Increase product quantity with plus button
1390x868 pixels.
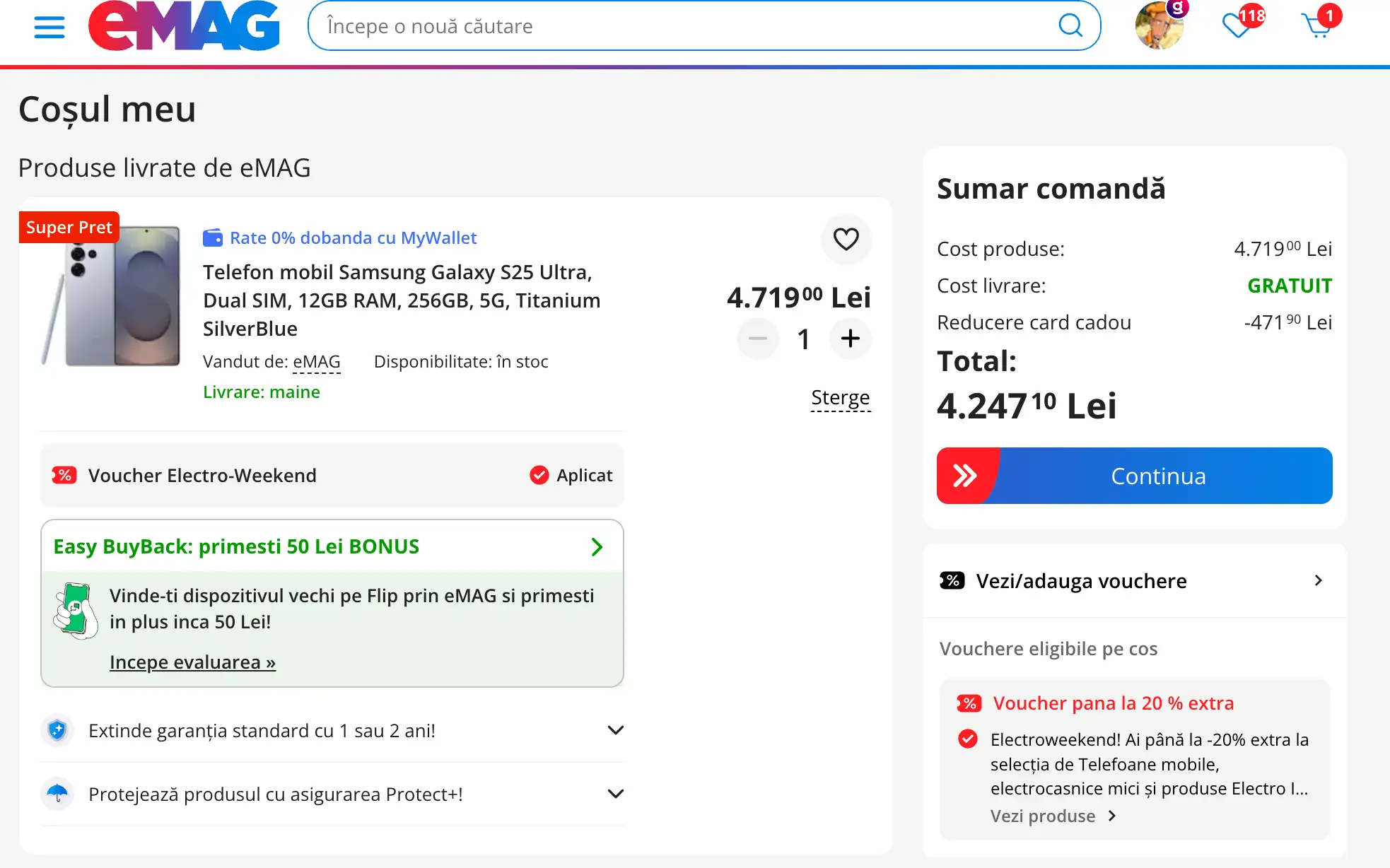click(x=850, y=339)
